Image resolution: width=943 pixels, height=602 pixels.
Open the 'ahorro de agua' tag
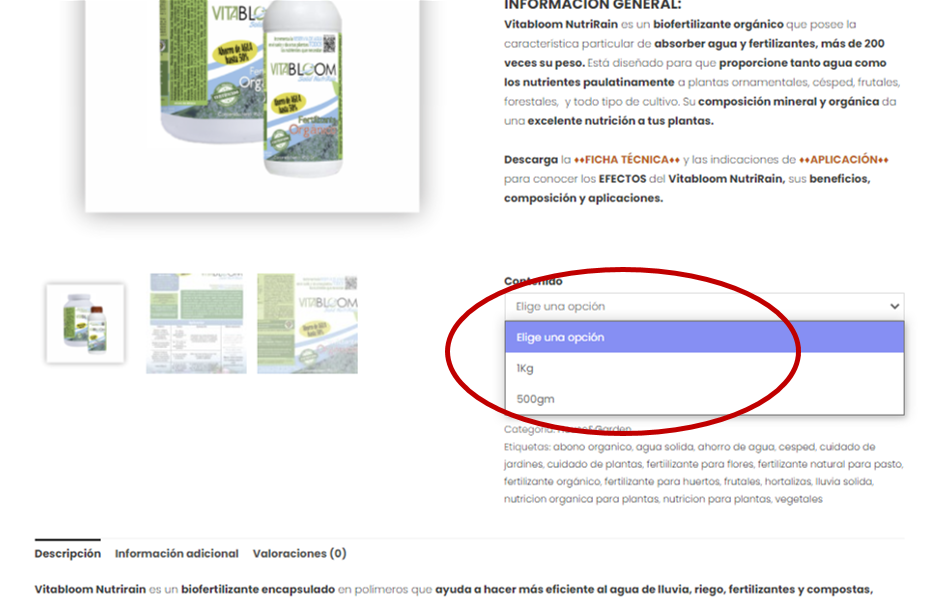click(736, 447)
